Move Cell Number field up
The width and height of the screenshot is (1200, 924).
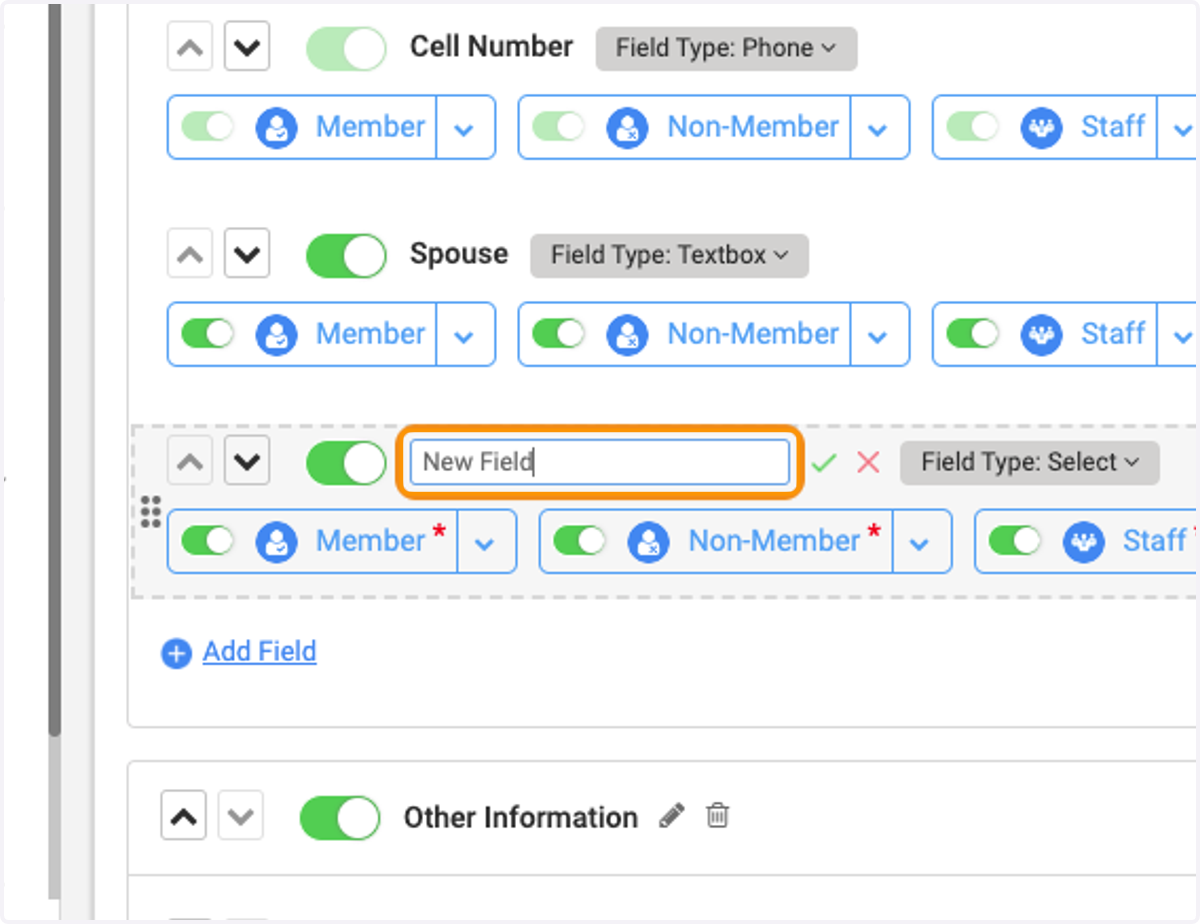coord(190,48)
